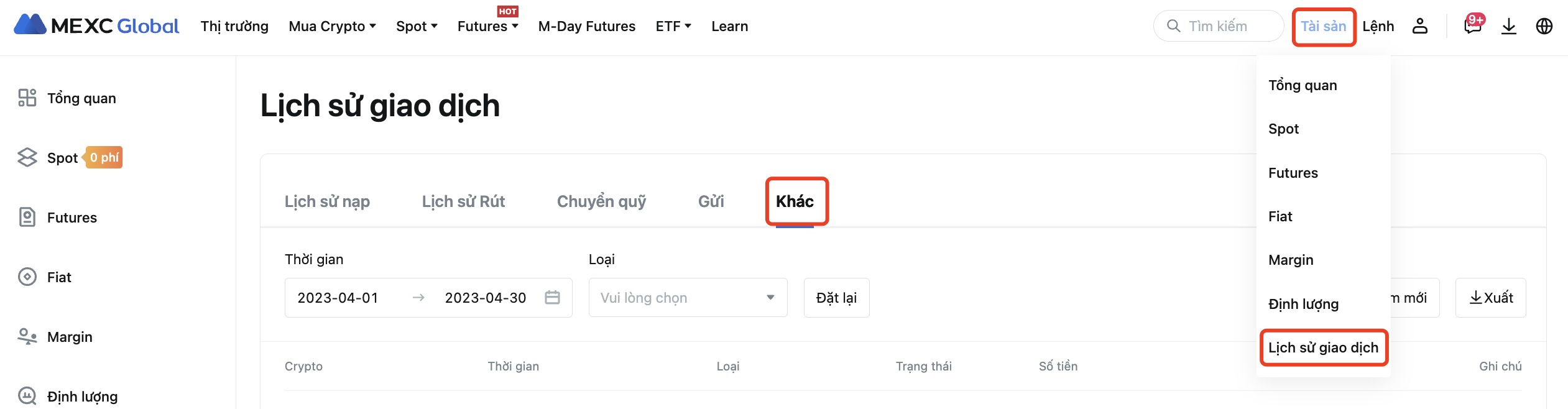Click the Margin sidebar icon
1568x409 pixels.
click(27, 337)
